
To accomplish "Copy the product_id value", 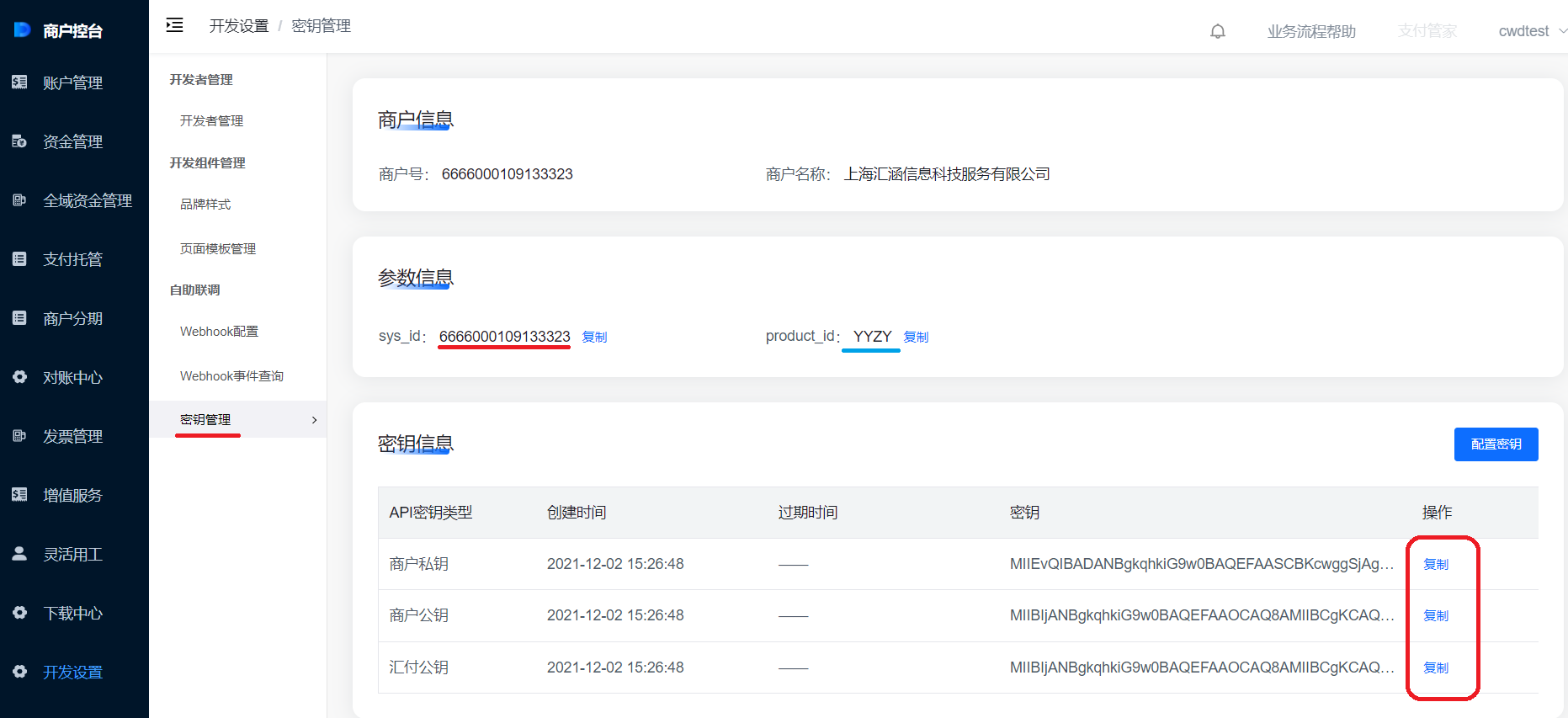I will tap(916, 337).
